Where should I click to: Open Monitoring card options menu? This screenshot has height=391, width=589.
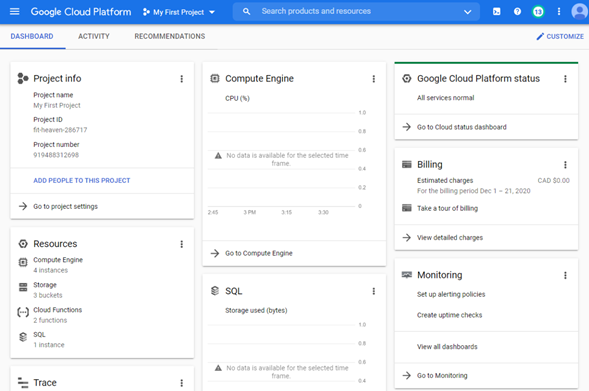click(565, 275)
